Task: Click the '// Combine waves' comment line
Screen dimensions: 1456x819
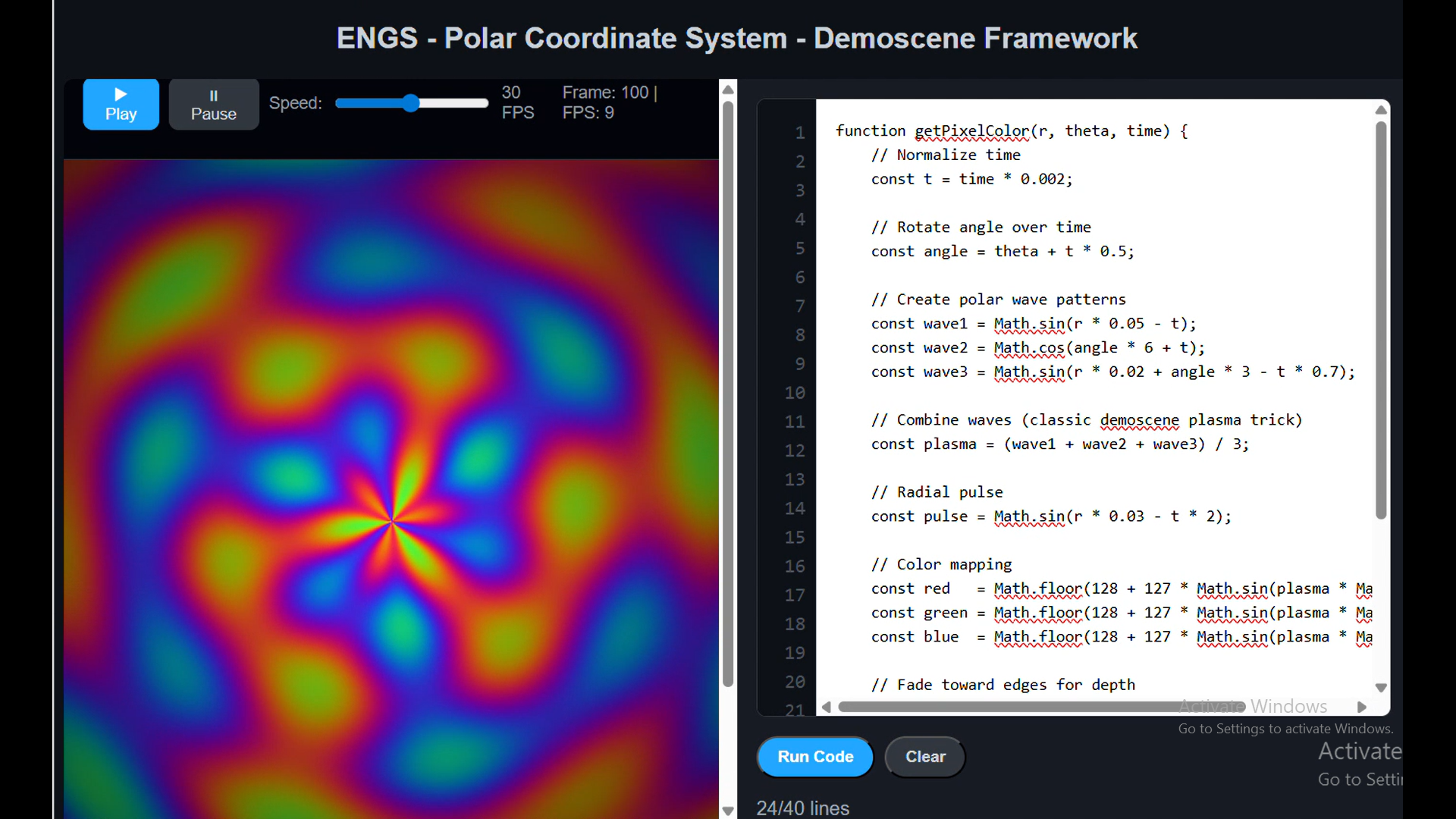Action: [x=1086, y=420]
